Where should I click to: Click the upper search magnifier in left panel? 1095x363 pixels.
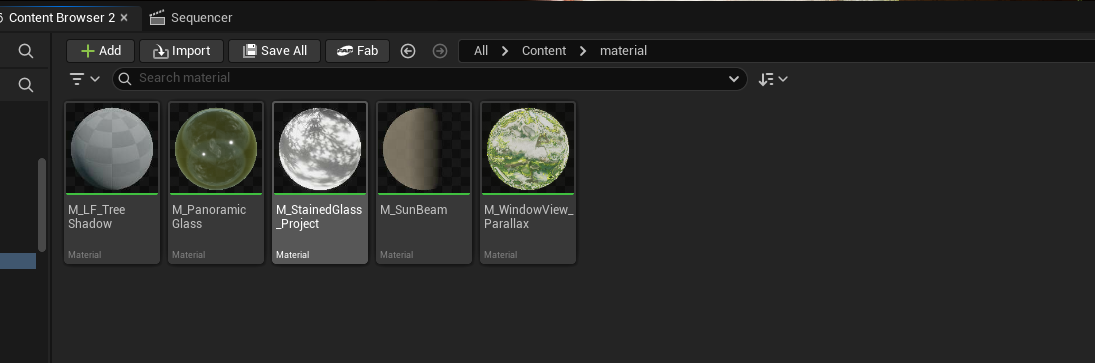26,51
